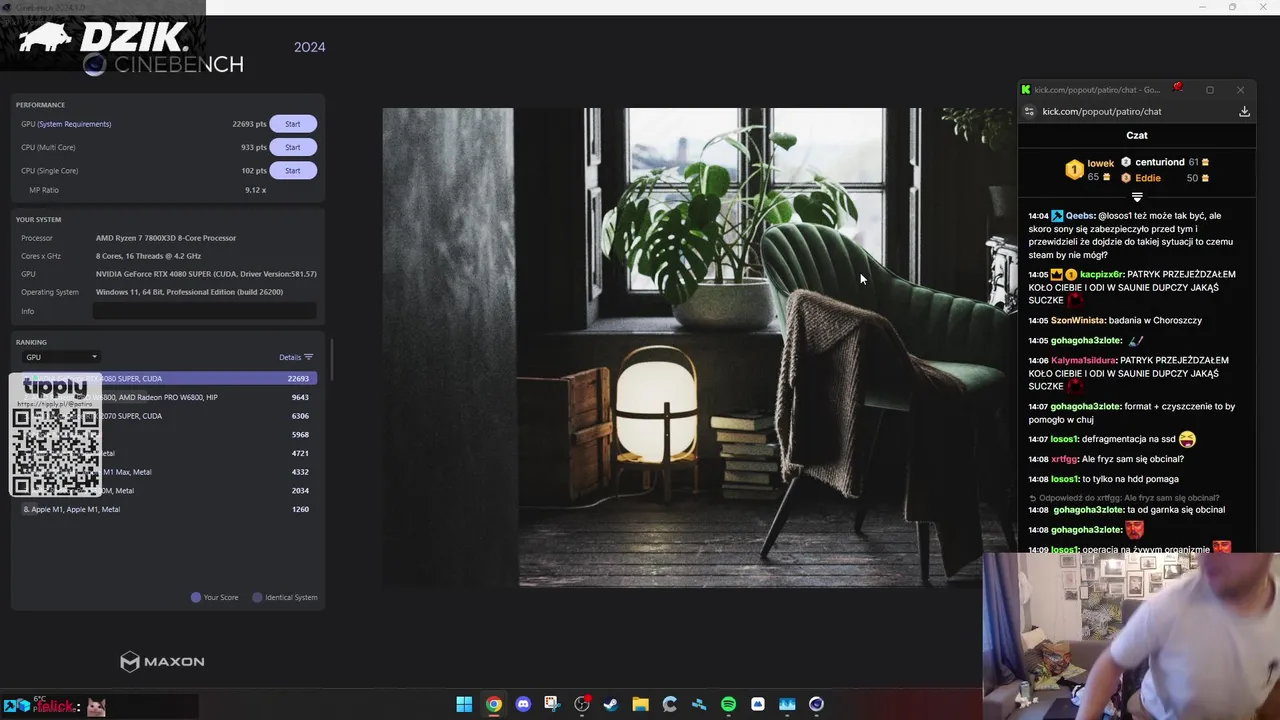Open the System Requirements link next to GPU
This screenshot has height=720, width=1280.
[x=74, y=124]
